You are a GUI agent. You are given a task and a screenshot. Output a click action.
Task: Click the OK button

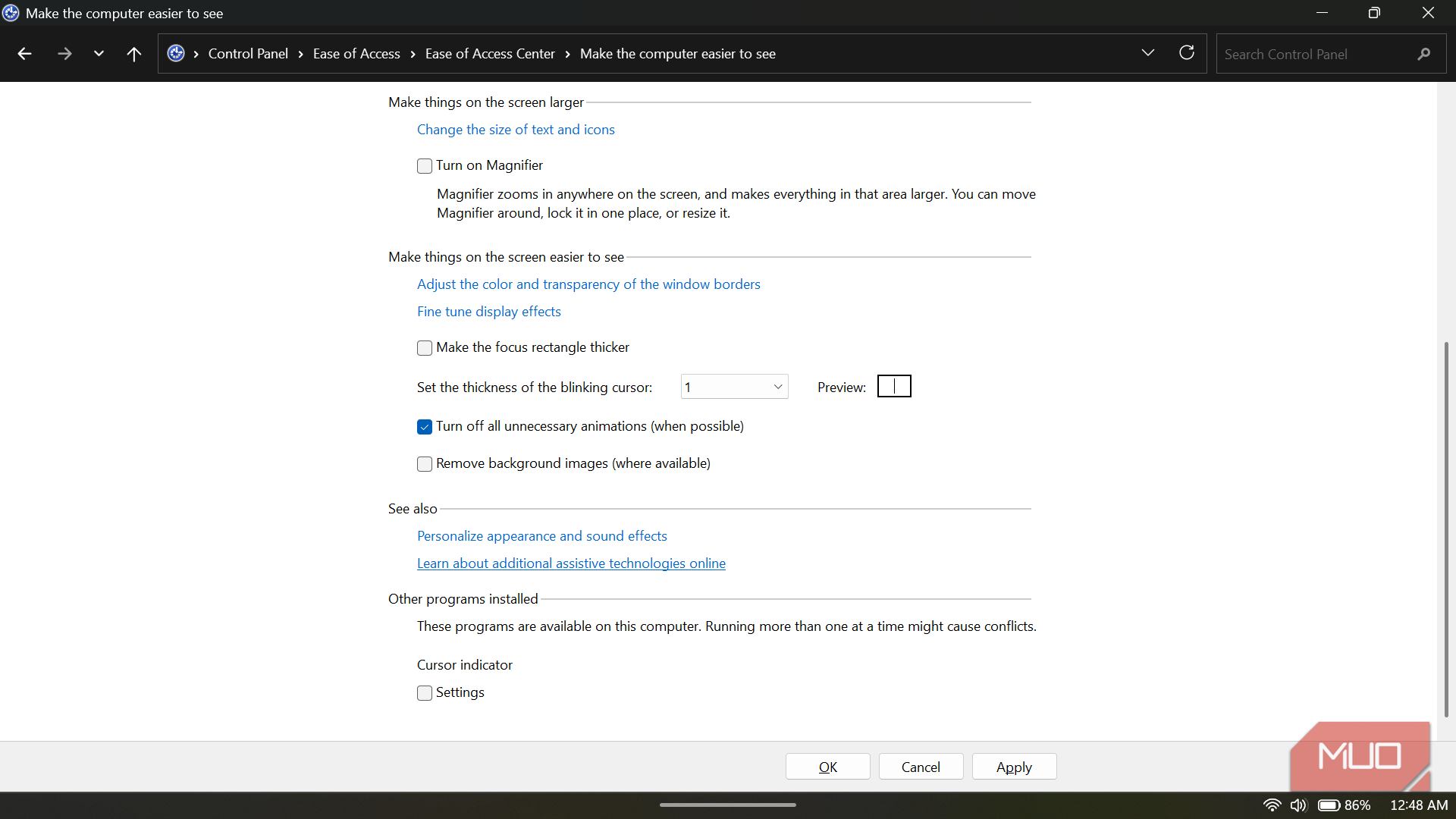(828, 767)
